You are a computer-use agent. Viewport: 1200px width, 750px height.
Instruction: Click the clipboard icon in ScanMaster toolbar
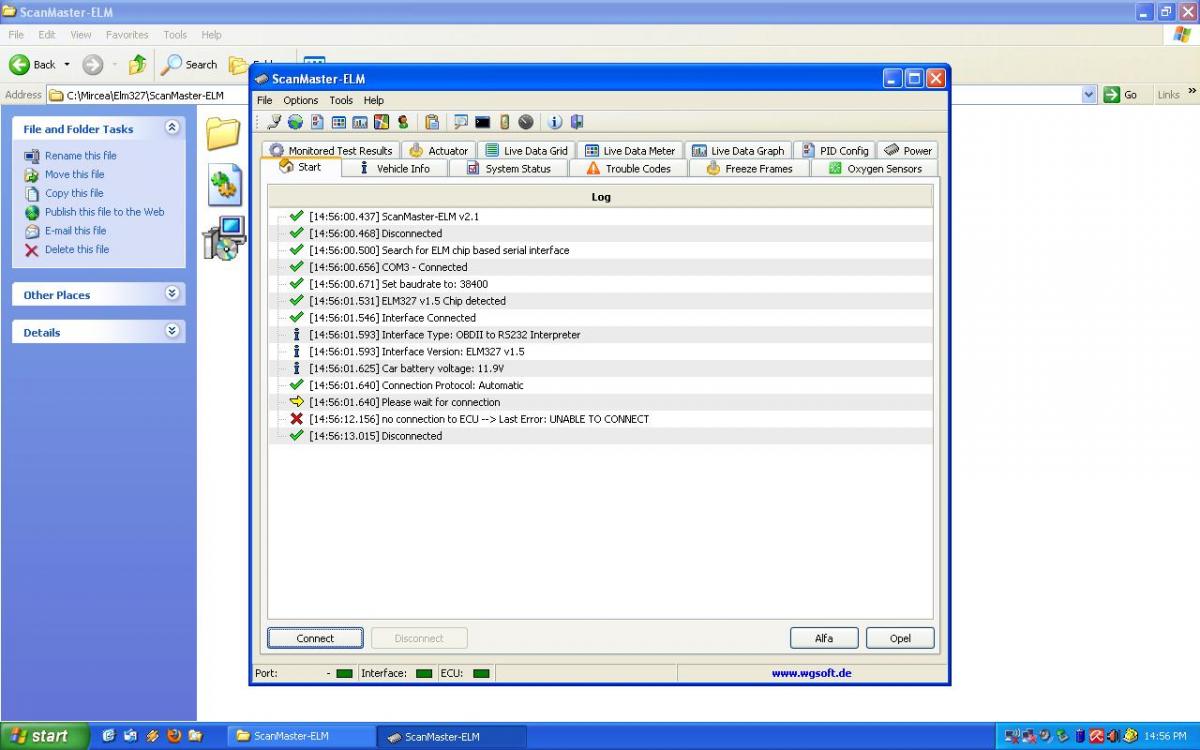click(x=432, y=123)
